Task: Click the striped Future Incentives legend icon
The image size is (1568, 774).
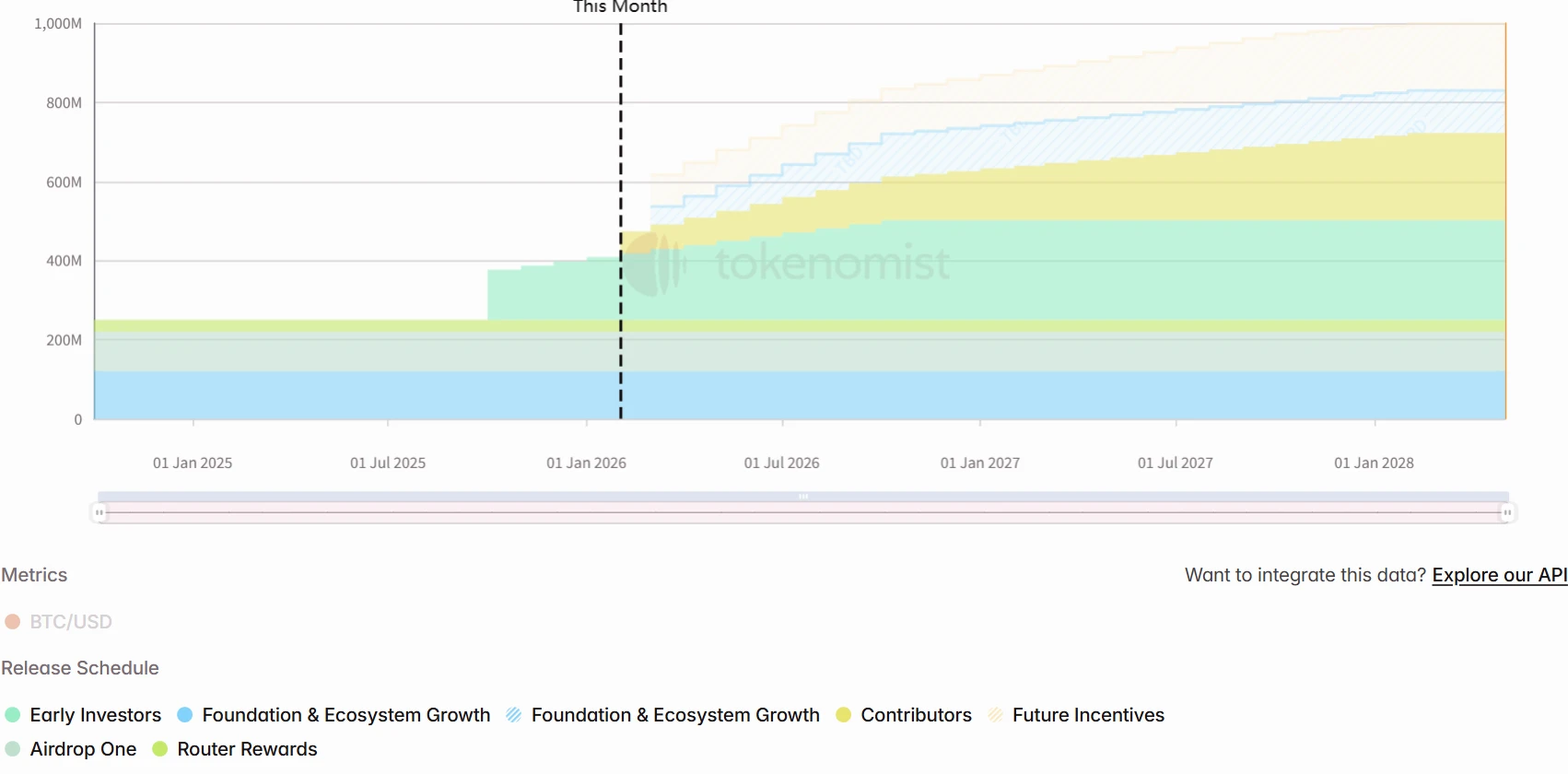Action: (x=995, y=715)
